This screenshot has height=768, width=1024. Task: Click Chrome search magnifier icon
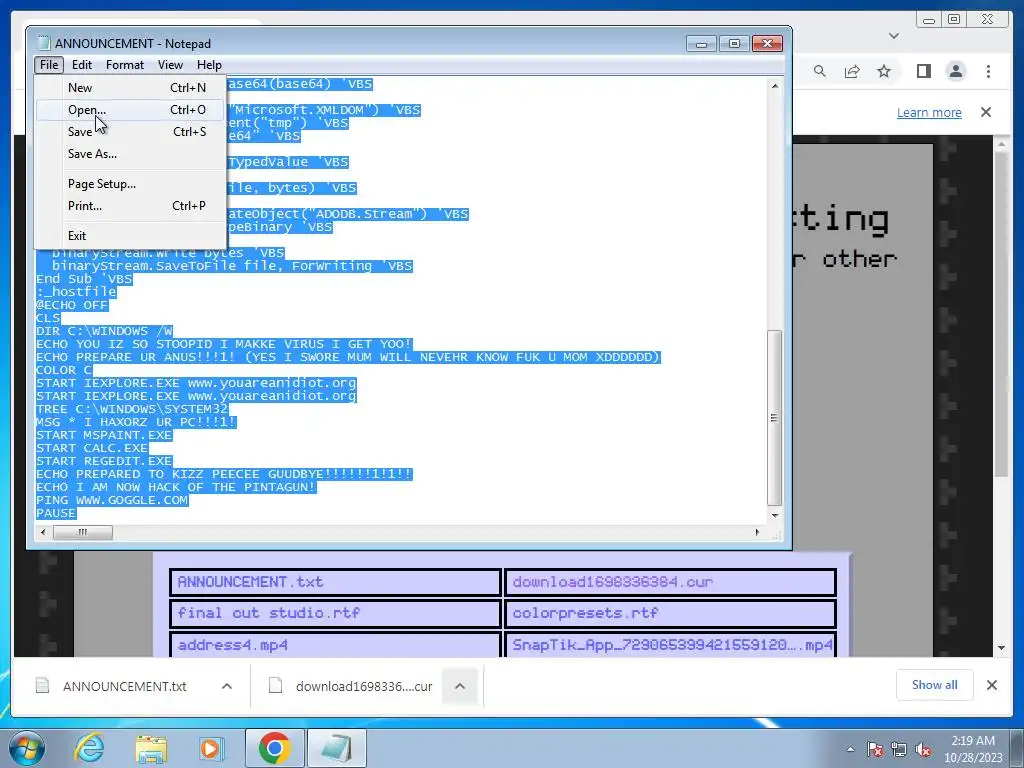click(x=820, y=71)
